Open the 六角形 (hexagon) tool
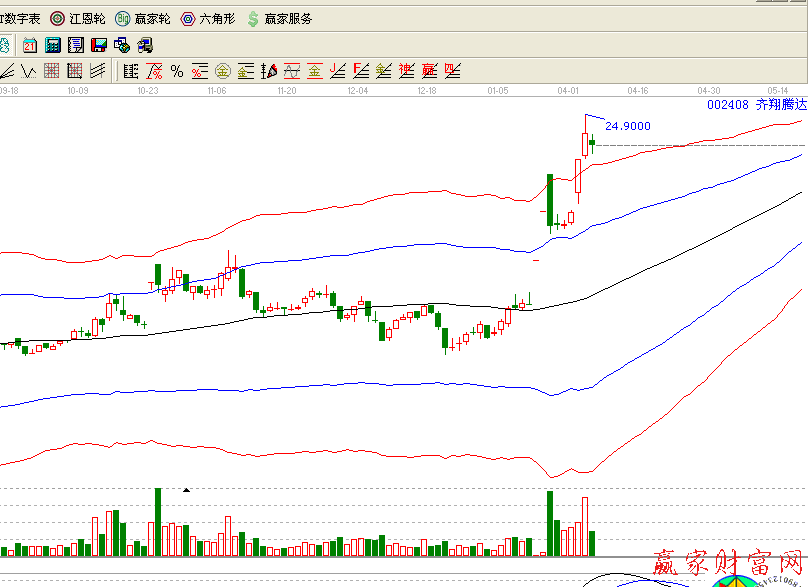Viewport: 808px width, 587px height. pos(207,18)
